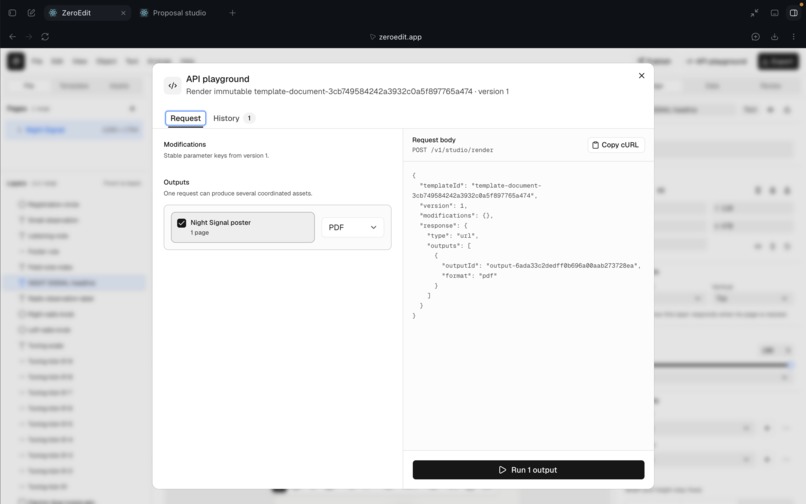Image resolution: width=806 pixels, height=504 pixels.
Task: Click the "format": "pdf" line in request body
Action: (469, 276)
